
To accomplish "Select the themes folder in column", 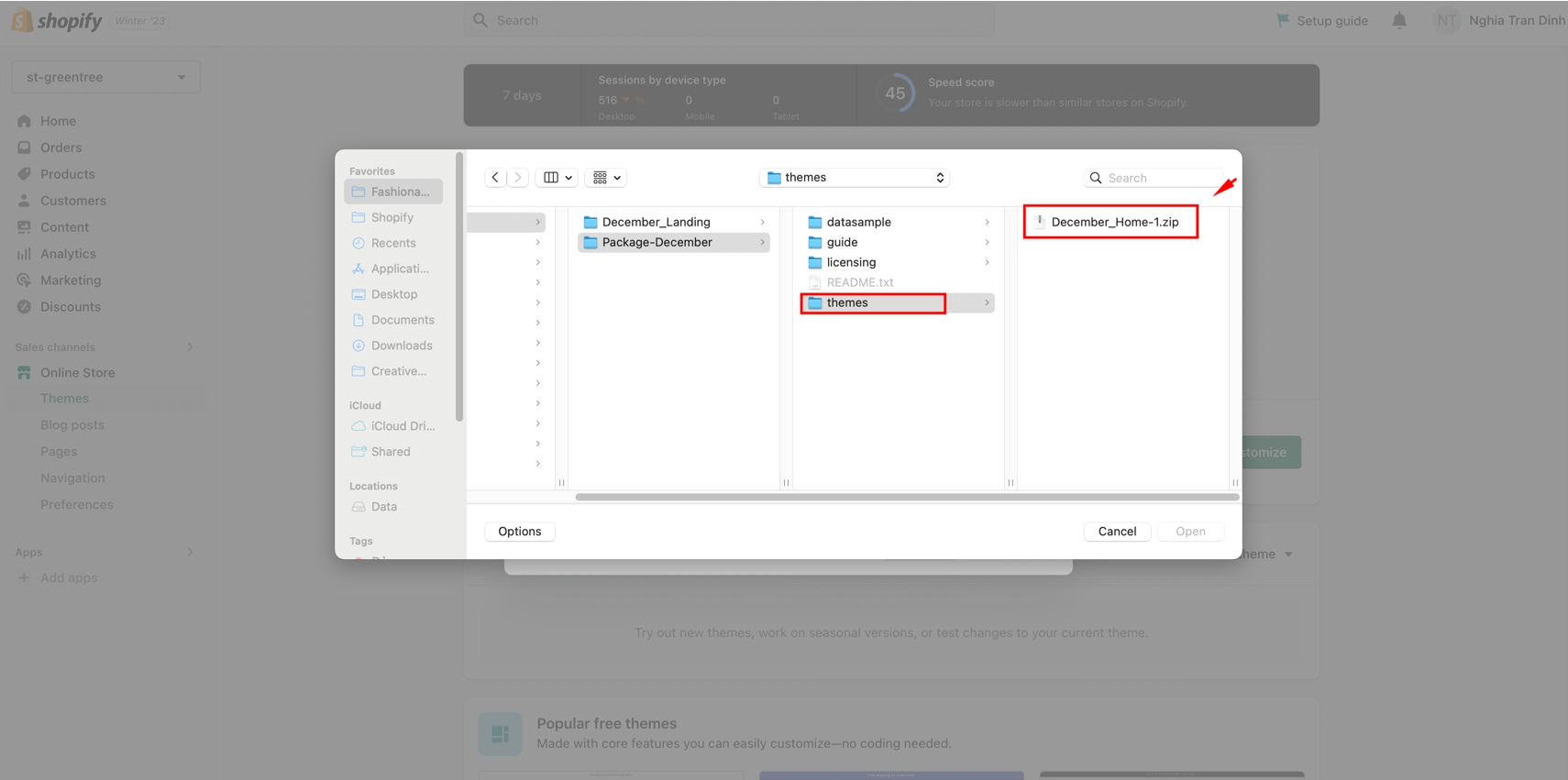I will (x=847, y=302).
